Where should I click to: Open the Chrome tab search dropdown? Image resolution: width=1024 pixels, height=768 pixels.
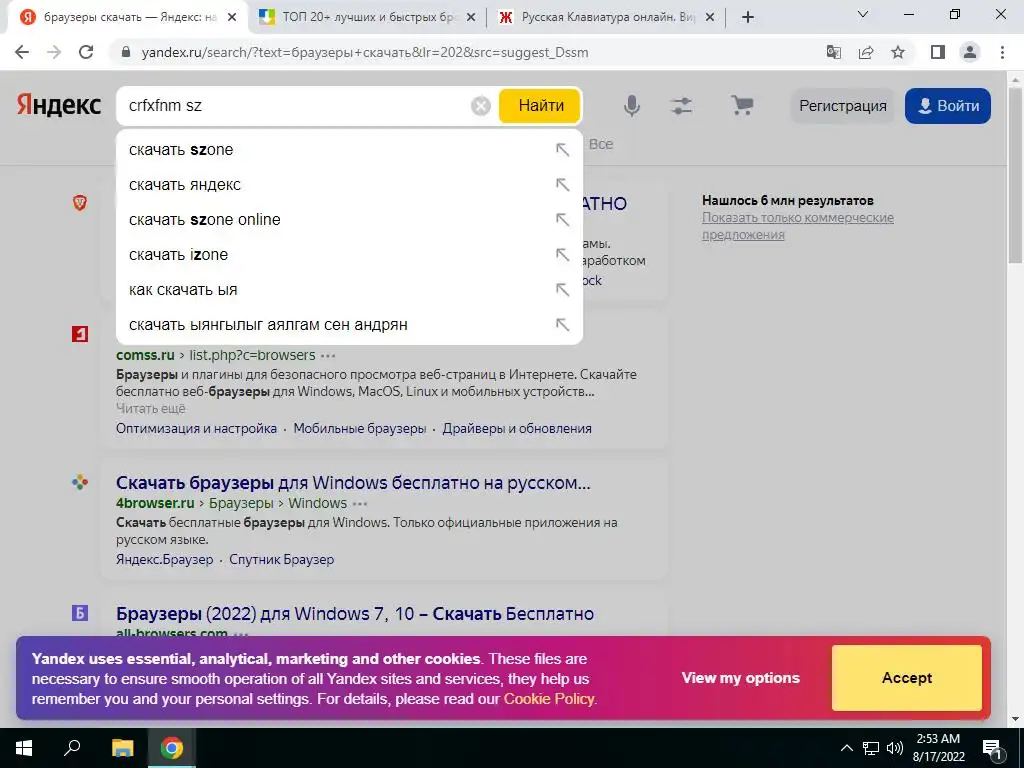(863, 14)
